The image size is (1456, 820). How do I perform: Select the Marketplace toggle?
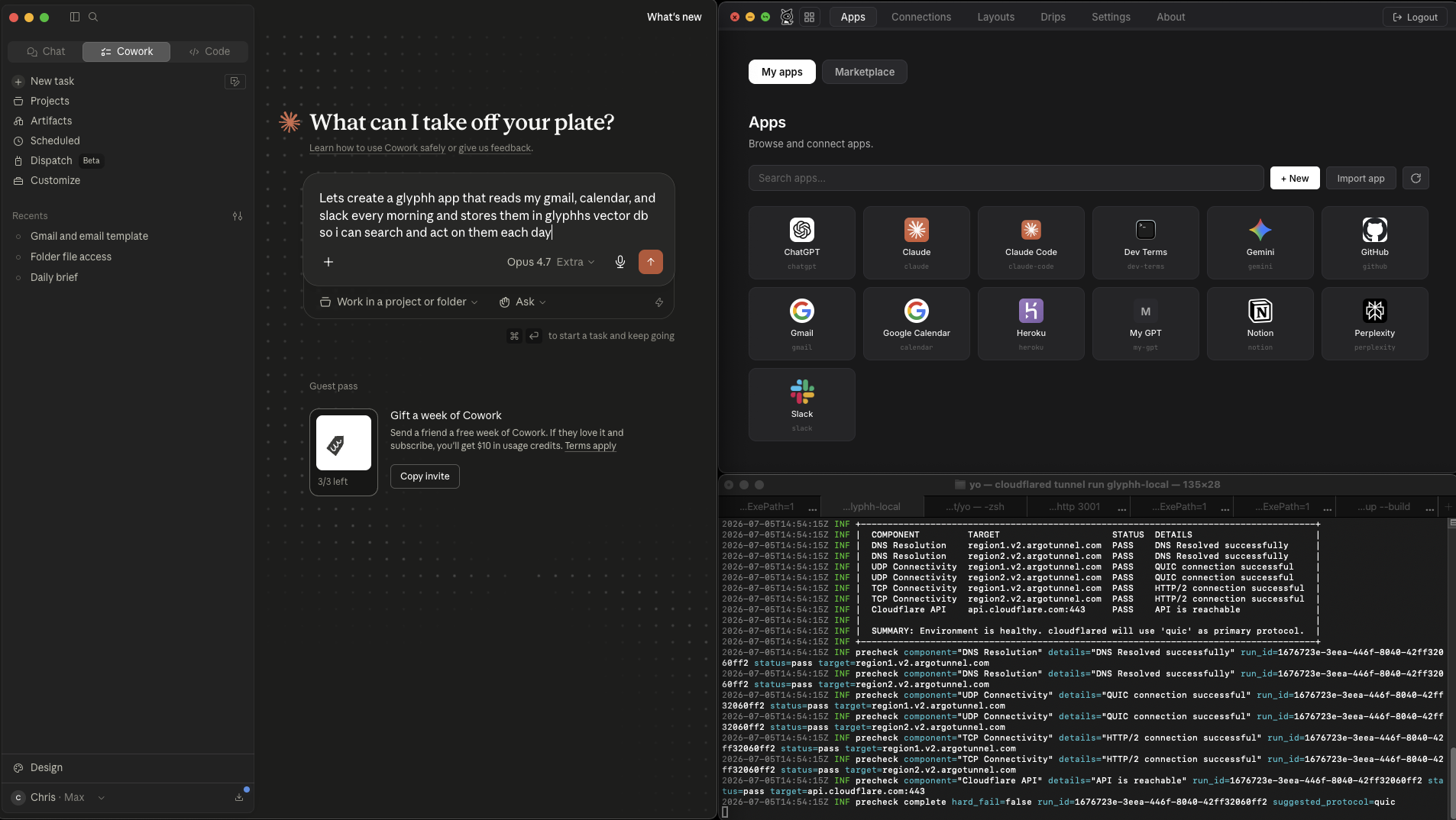865,72
